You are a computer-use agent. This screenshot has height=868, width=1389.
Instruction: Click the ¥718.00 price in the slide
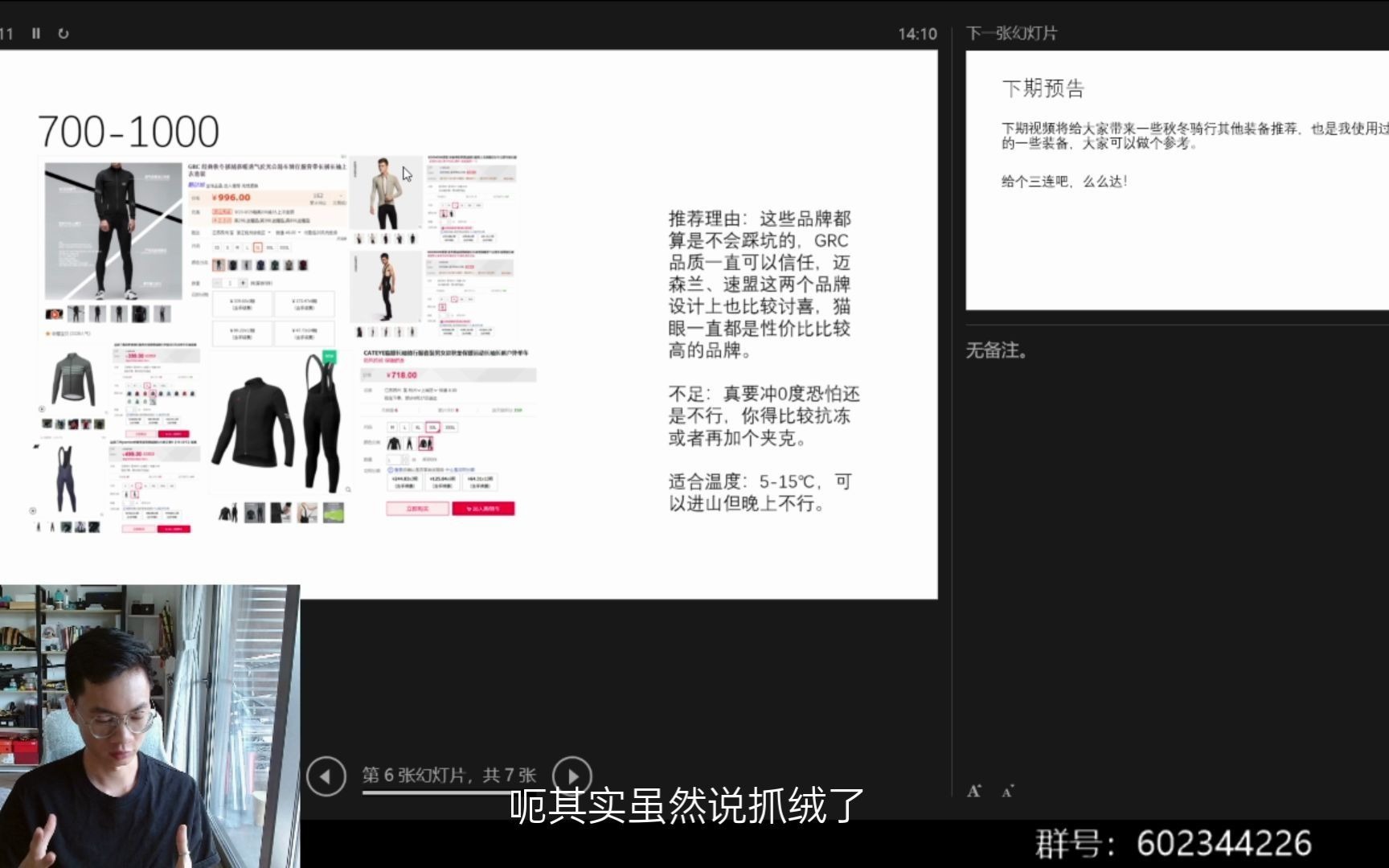[401, 375]
